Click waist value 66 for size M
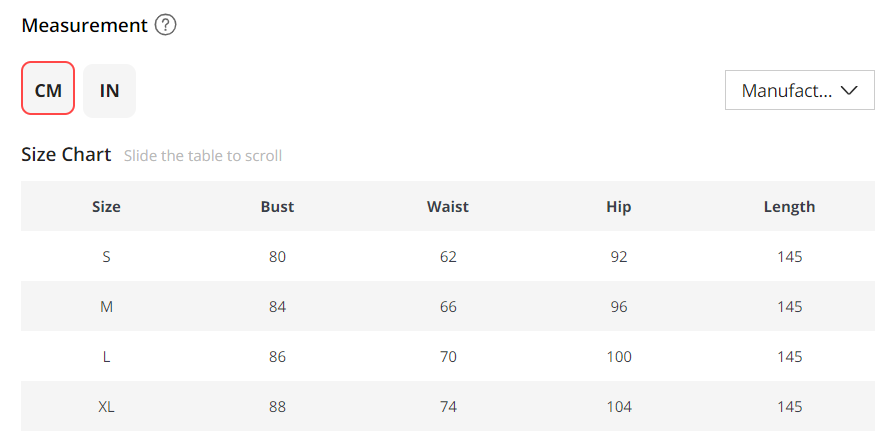This screenshot has width=884, height=435. coord(447,307)
